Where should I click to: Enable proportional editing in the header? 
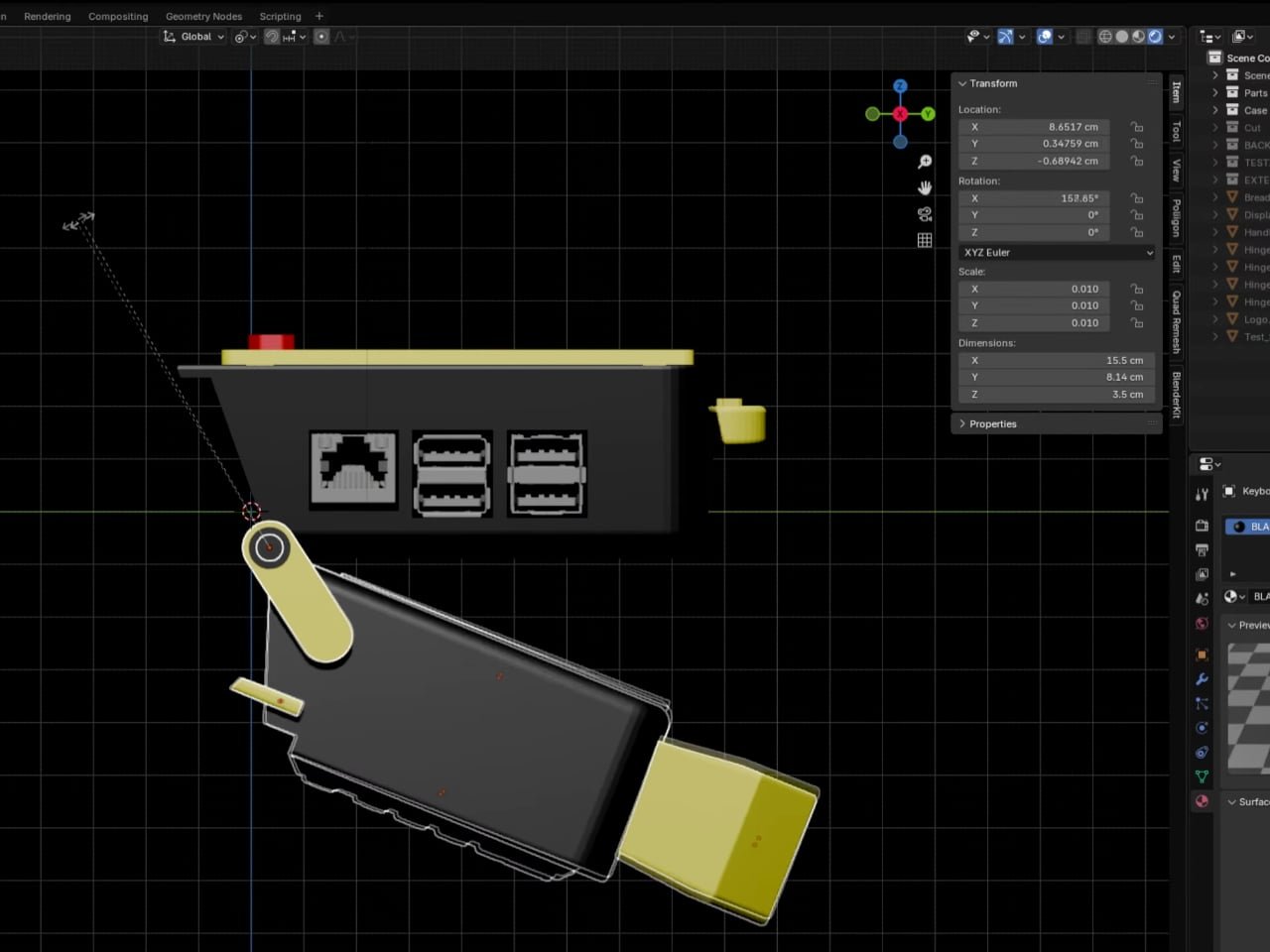321,37
